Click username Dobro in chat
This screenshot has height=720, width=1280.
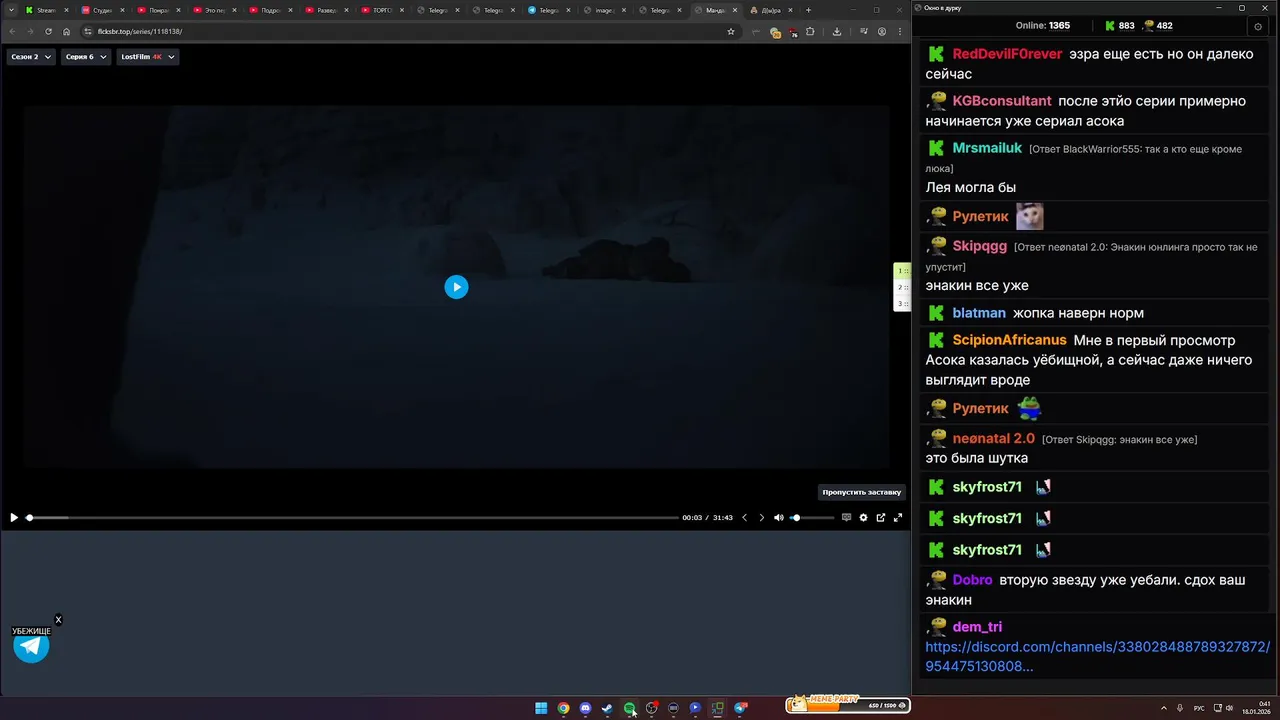pos(972,580)
